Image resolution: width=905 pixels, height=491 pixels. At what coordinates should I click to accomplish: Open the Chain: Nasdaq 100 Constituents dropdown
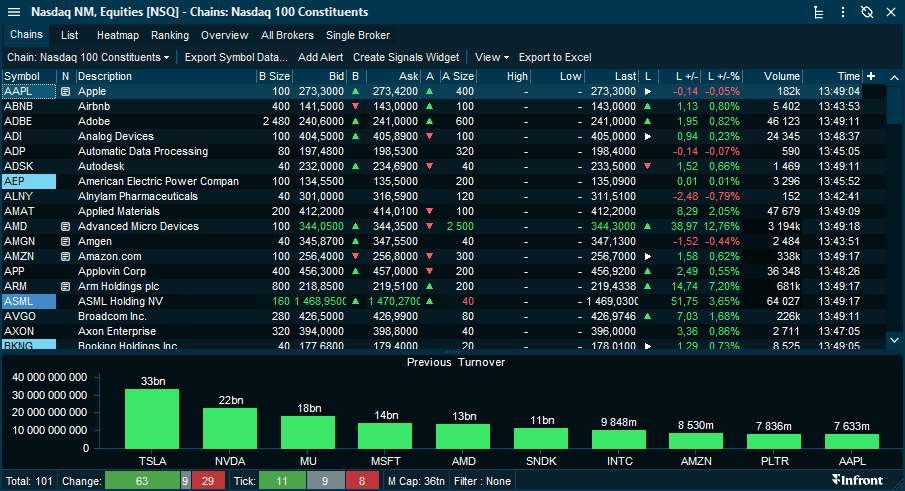click(x=88, y=57)
